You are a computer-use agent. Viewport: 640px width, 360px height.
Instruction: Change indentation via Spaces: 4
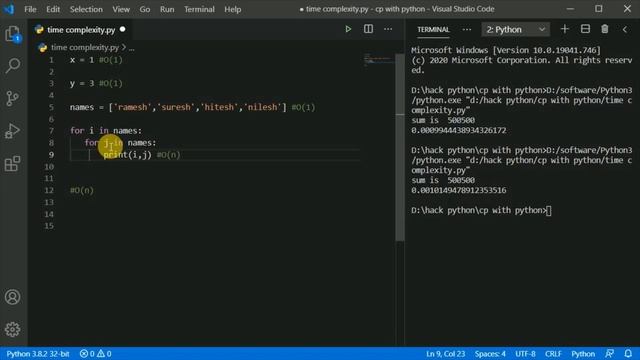tap(490, 353)
